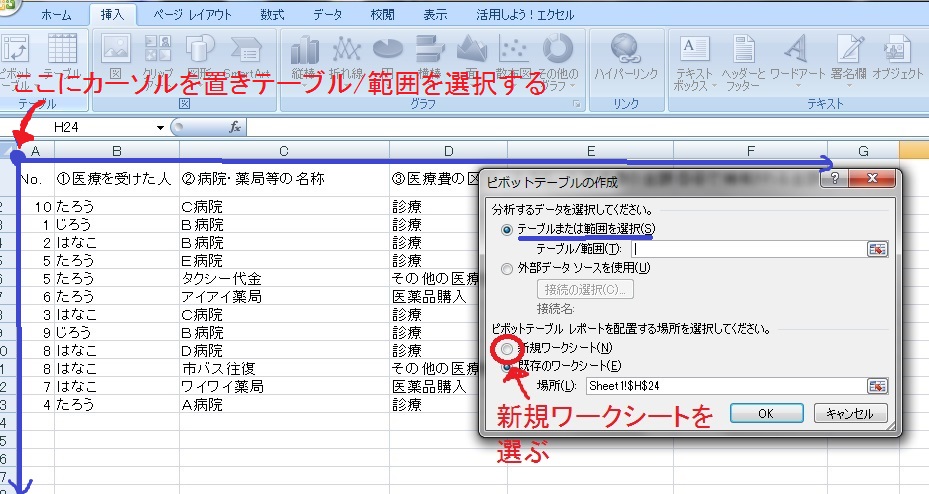Click the fx insert function button

click(235, 127)
